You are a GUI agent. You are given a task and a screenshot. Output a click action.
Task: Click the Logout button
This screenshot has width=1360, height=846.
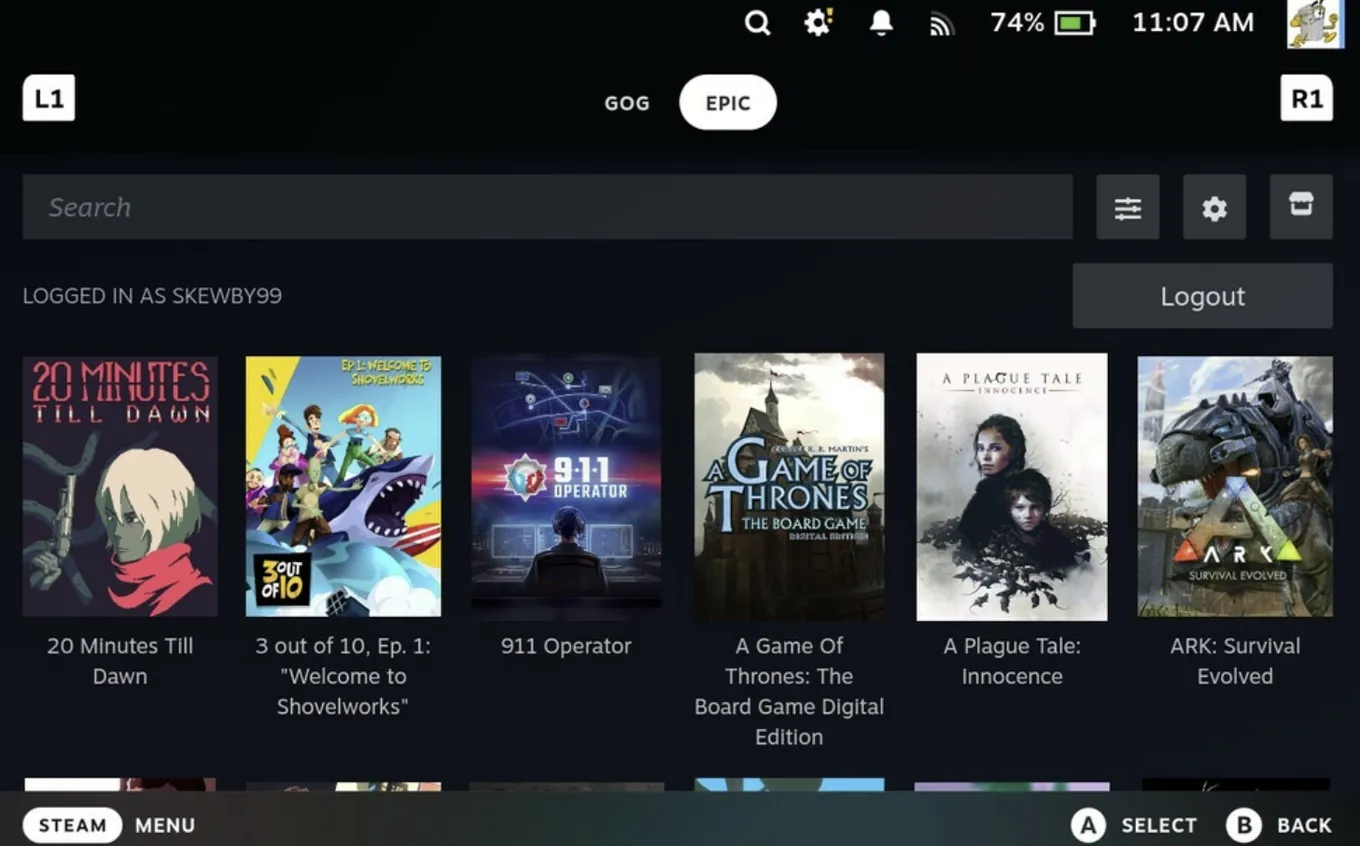tap(1203, 296)
